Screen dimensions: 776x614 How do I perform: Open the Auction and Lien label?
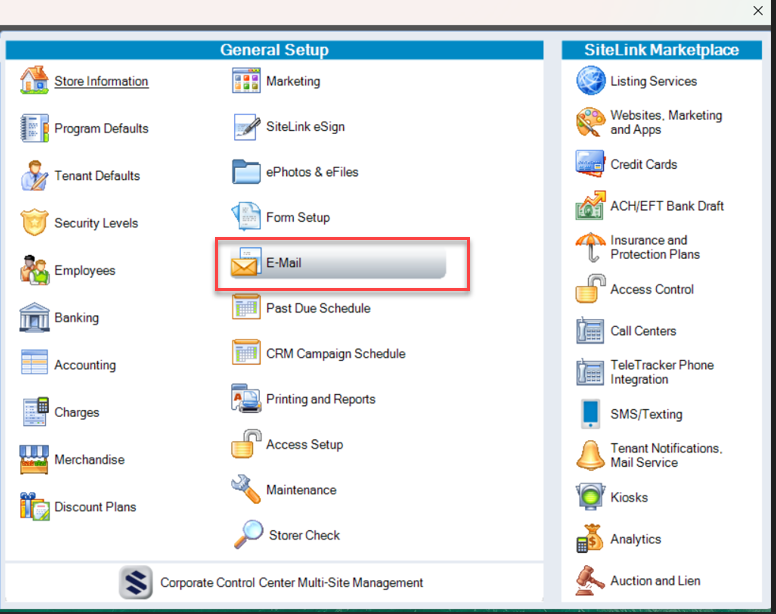[655, 580]
